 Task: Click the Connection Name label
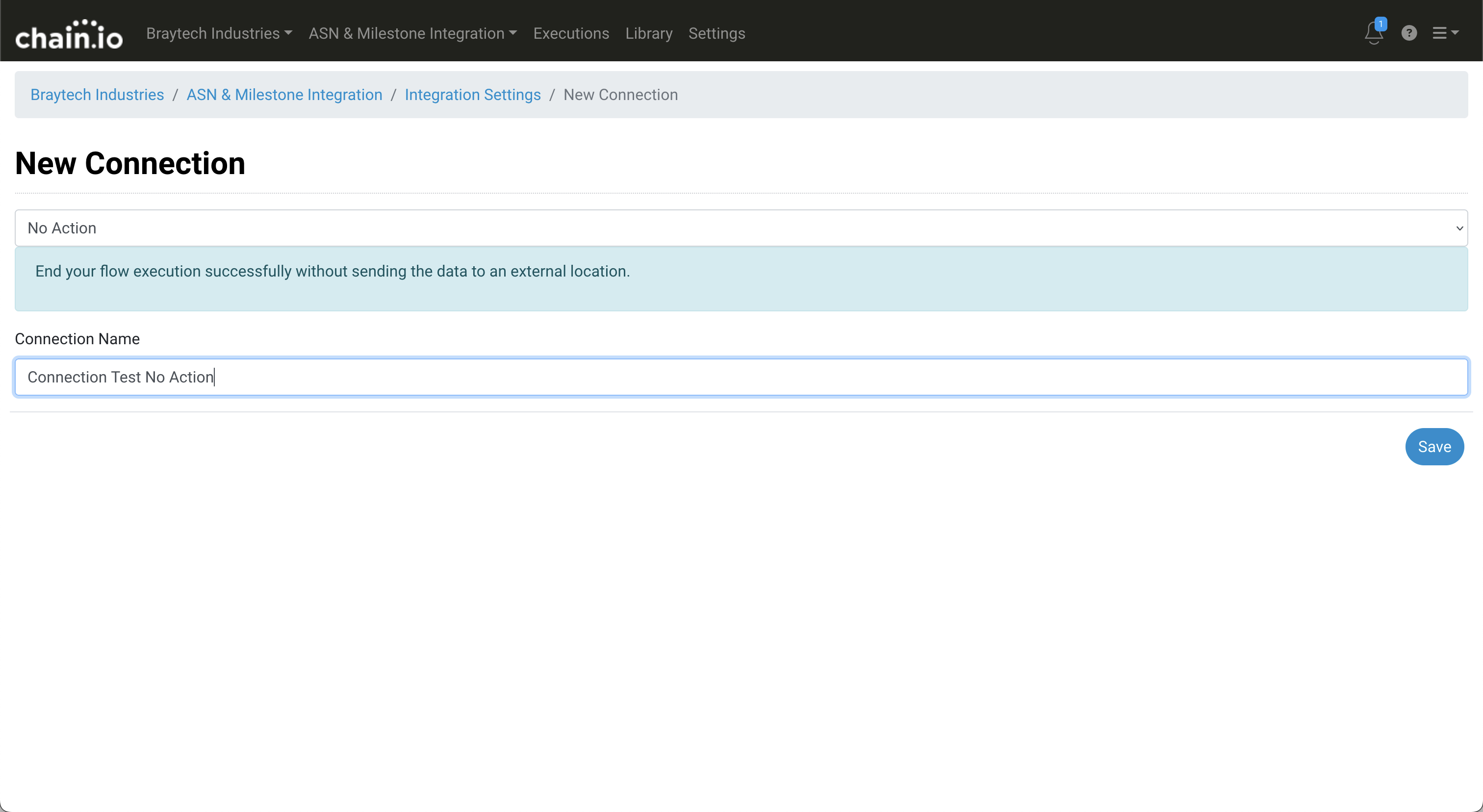[77, 339]
